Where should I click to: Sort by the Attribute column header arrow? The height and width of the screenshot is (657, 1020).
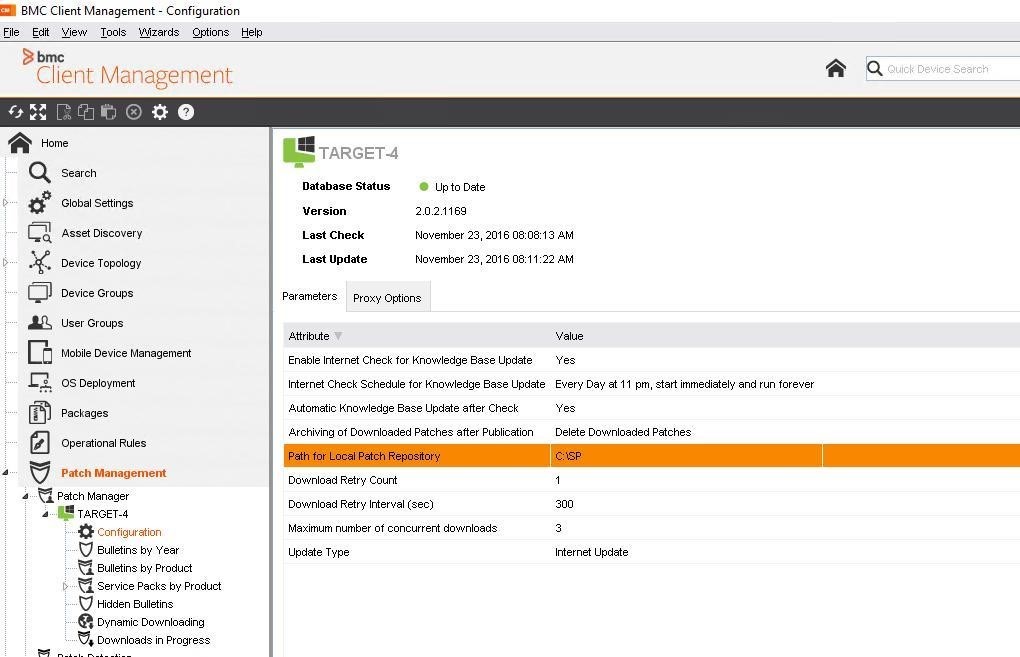338,336
